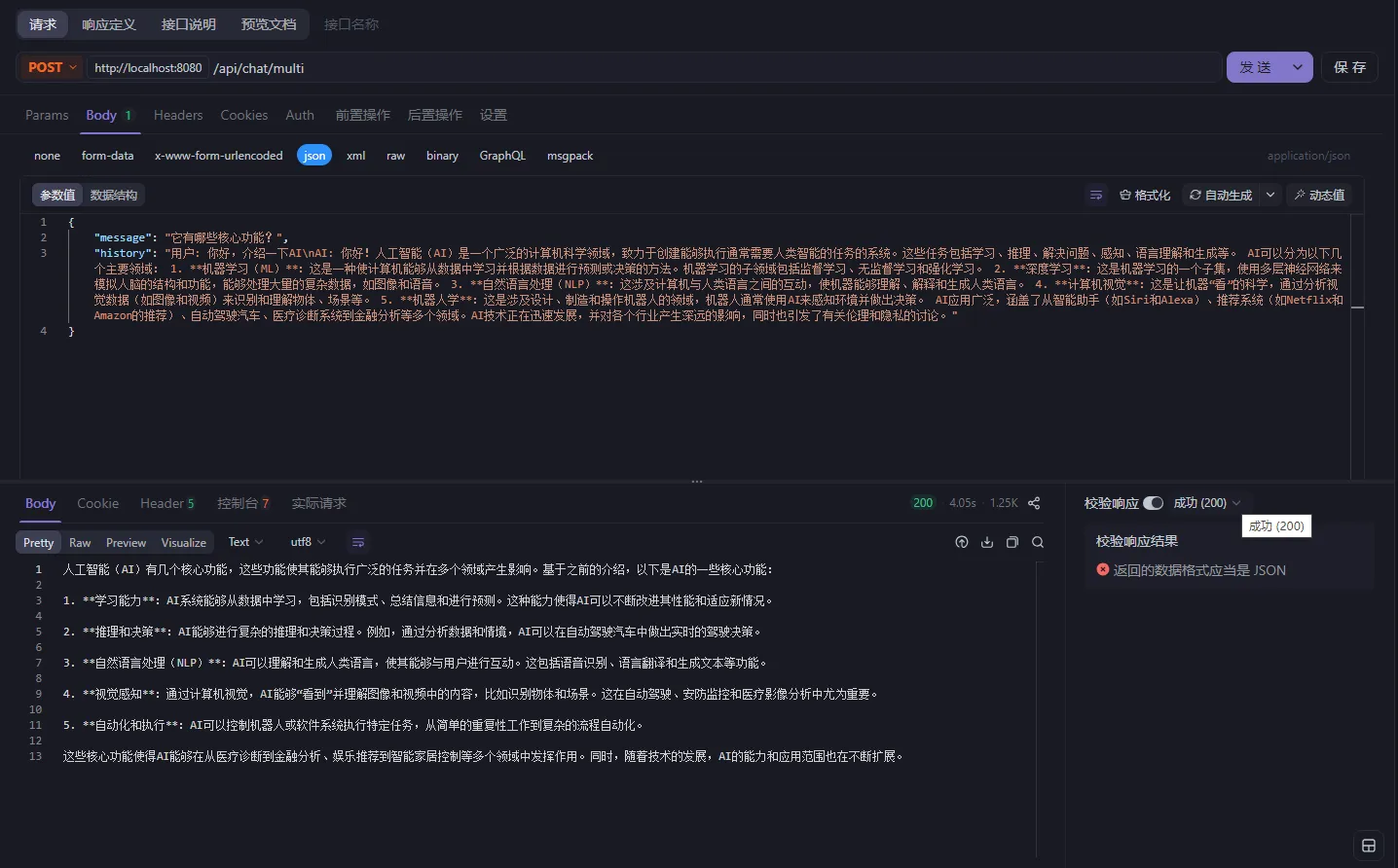Search the response with the magnifier icon
The image size is (1398, 868).
click(1038, 542)
